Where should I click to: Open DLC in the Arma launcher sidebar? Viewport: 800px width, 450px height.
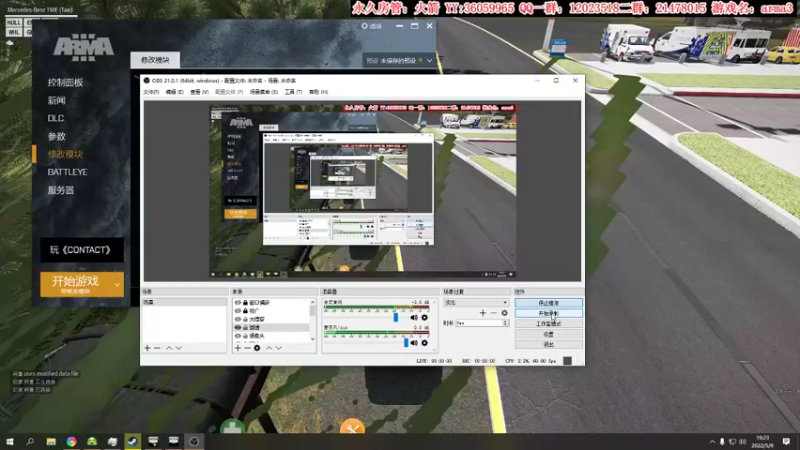coord(56,118)
